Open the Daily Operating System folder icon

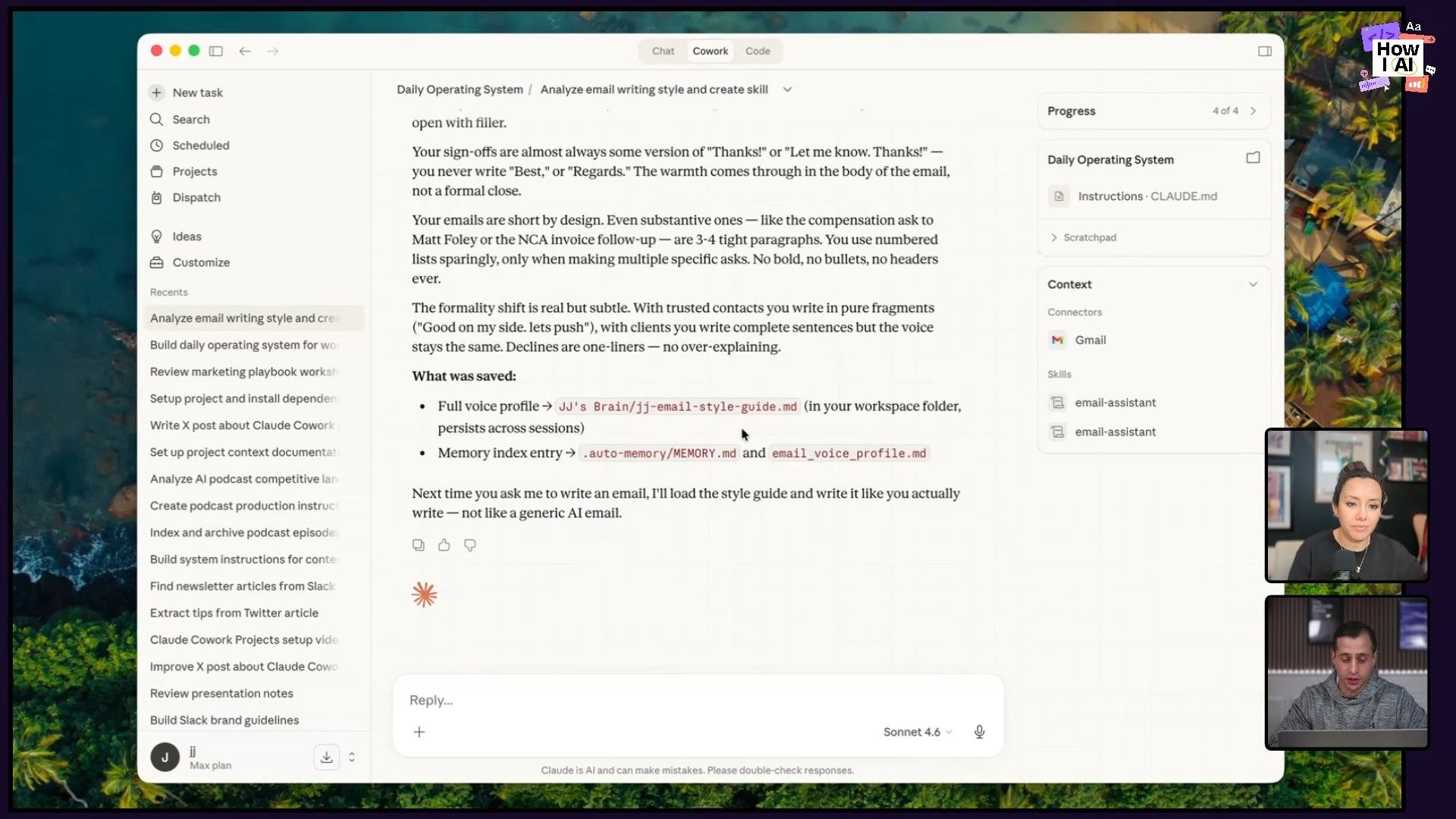1253,158
